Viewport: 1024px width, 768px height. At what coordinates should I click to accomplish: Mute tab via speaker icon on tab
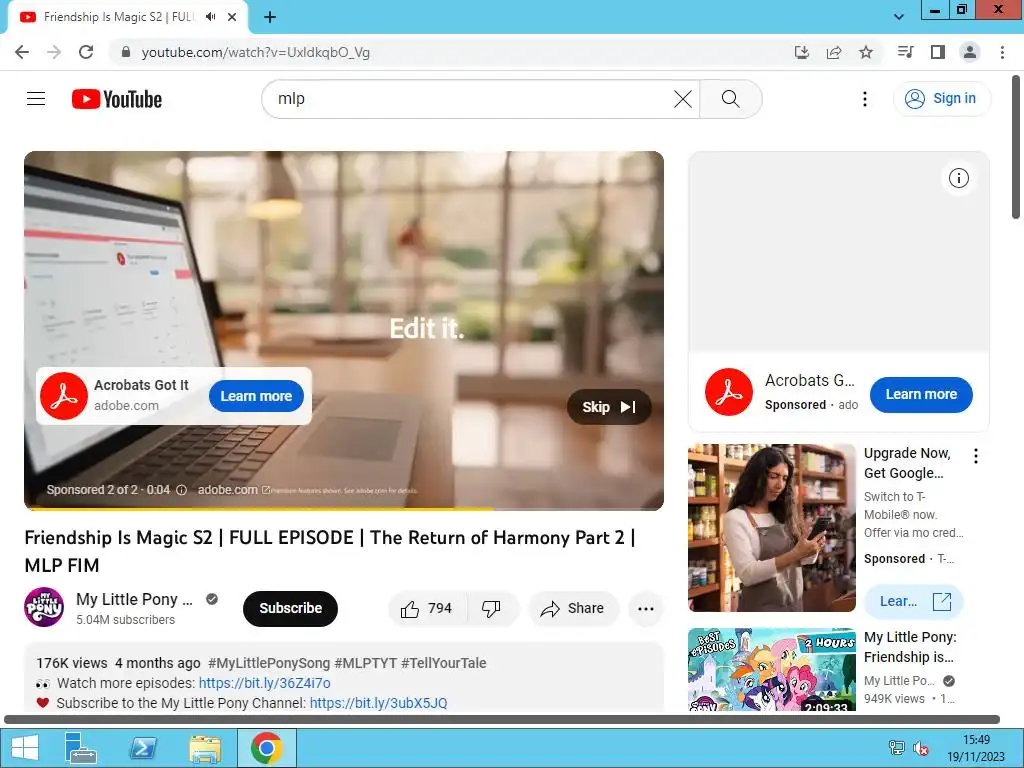tap(210, 17)
